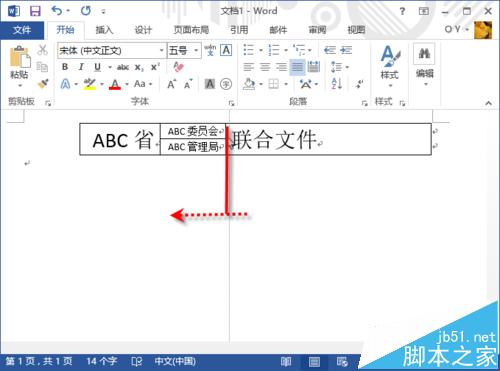The width and height of the screenshot is (500, 371).
Task: Toggle bold formatting
Action: pos(65,67)
